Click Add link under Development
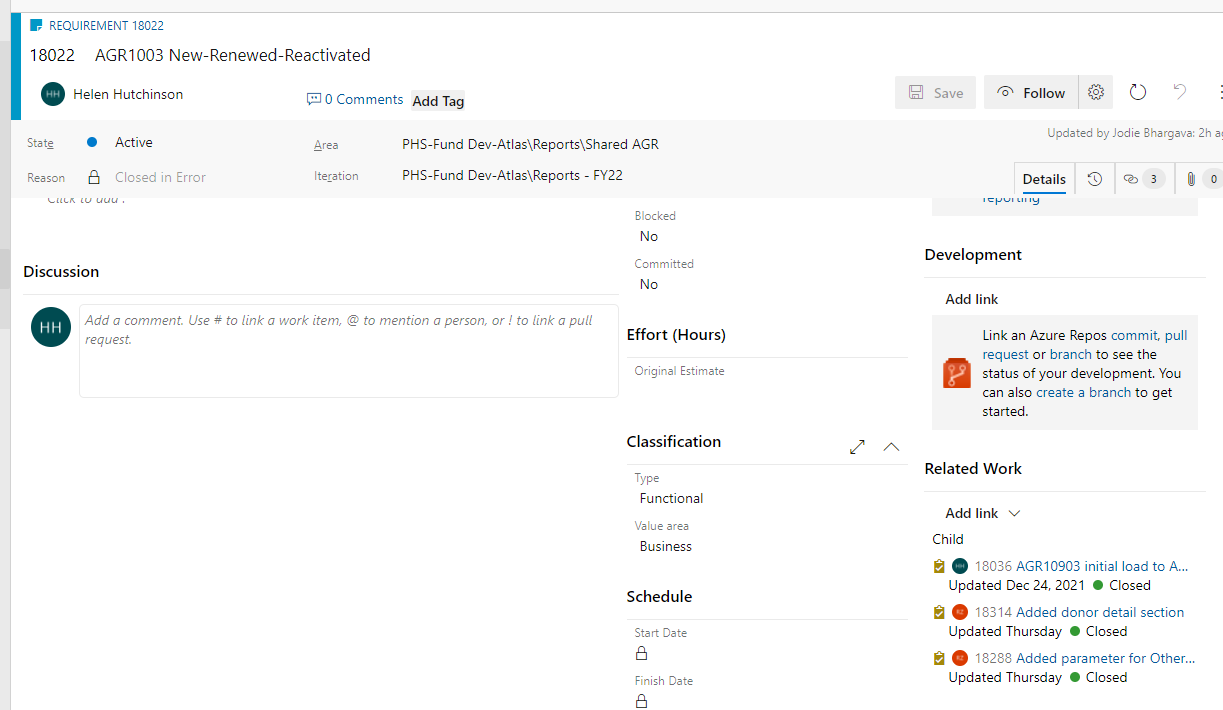1223x710 pixels. pyautogui.click(x=971, y=299)
